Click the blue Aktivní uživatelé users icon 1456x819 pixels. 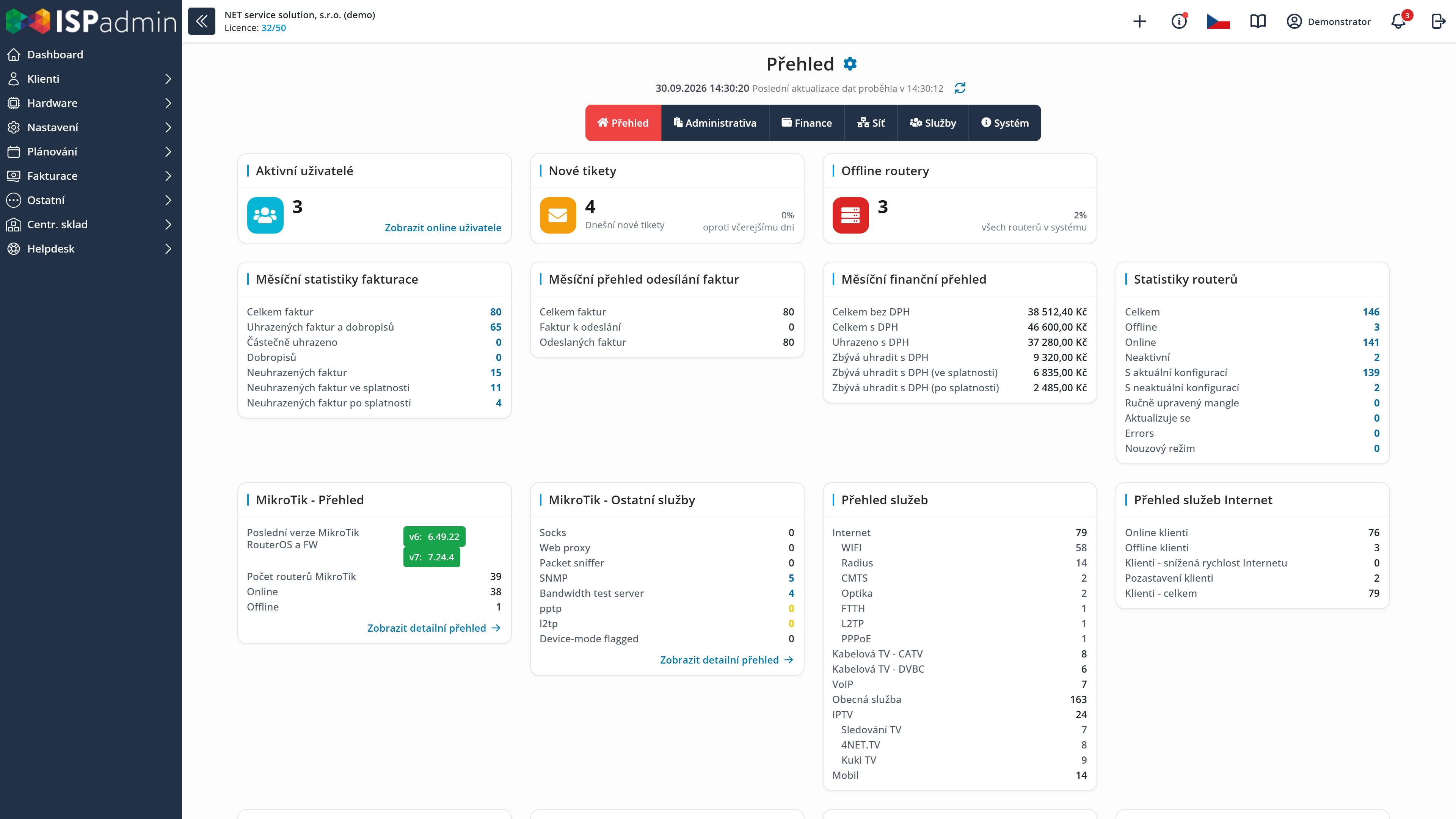click(x=265, y=215)
